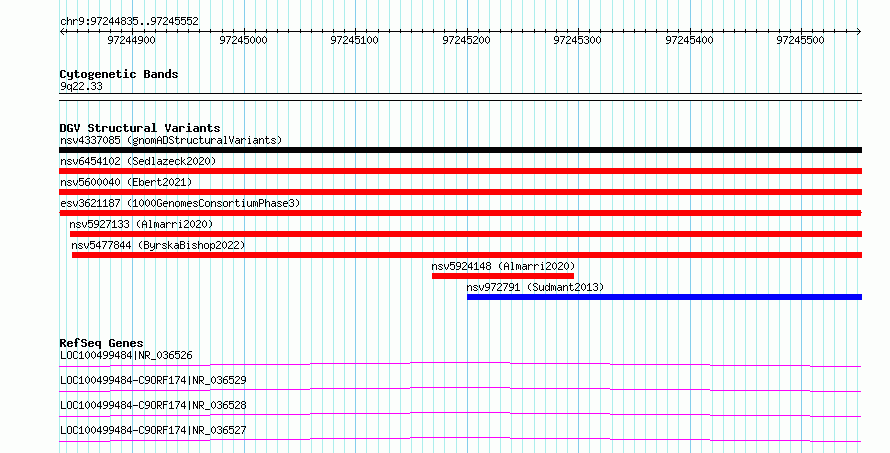Click the red esv3621187 variant bar
The width and height of the screenshot is (890, 453).
tap(460, 213)
